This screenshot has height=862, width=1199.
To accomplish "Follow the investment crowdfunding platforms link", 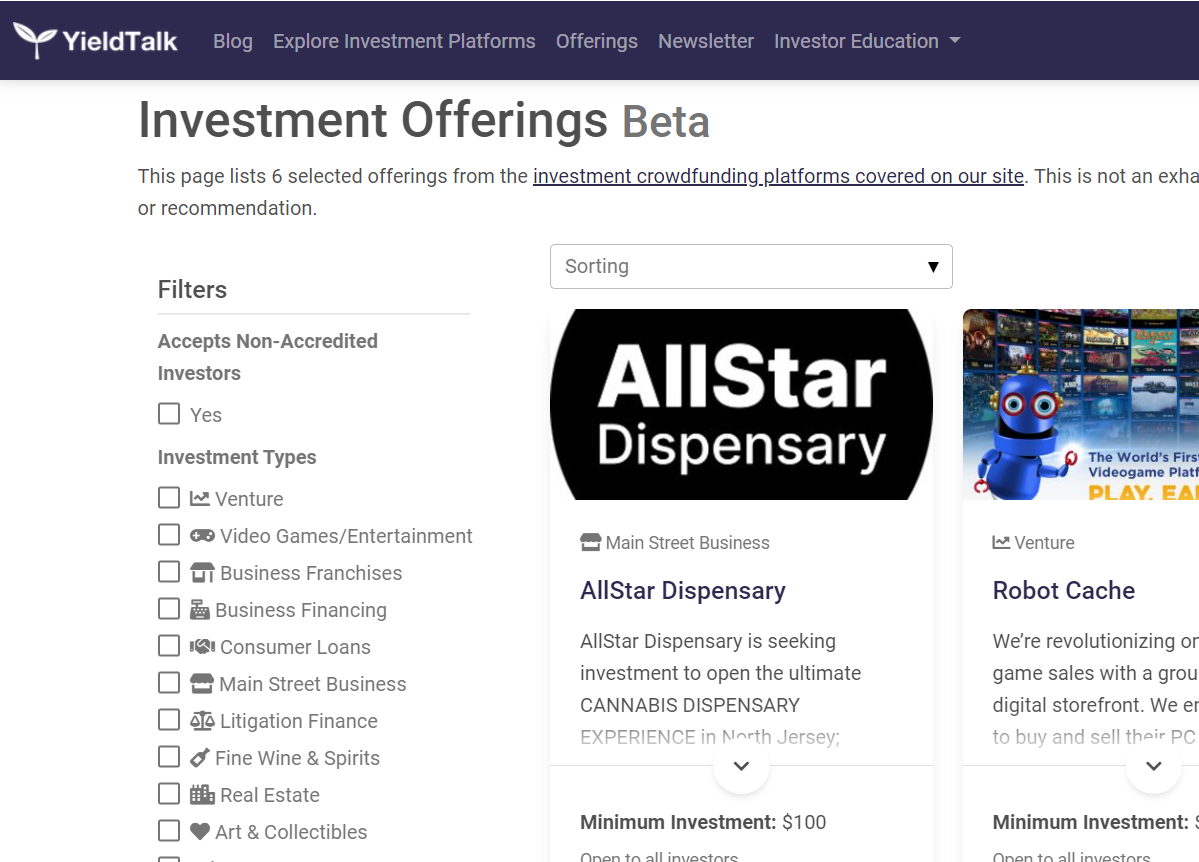I will [x=778, y=176].
